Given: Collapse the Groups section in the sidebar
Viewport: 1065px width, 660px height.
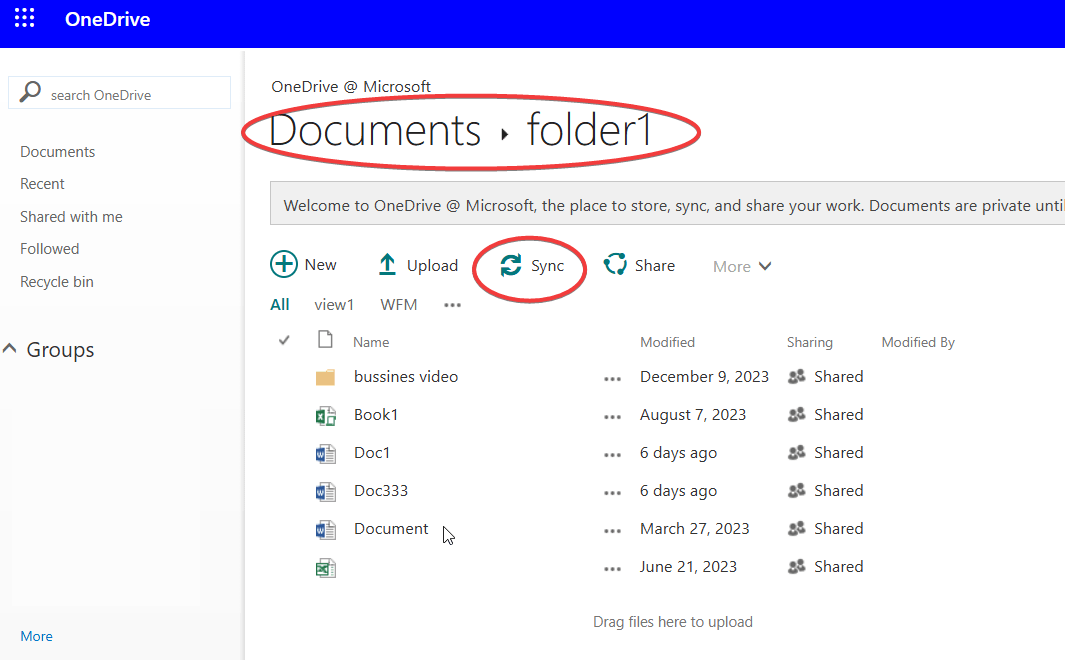Looking at the screenshot, I should point(10,348).
